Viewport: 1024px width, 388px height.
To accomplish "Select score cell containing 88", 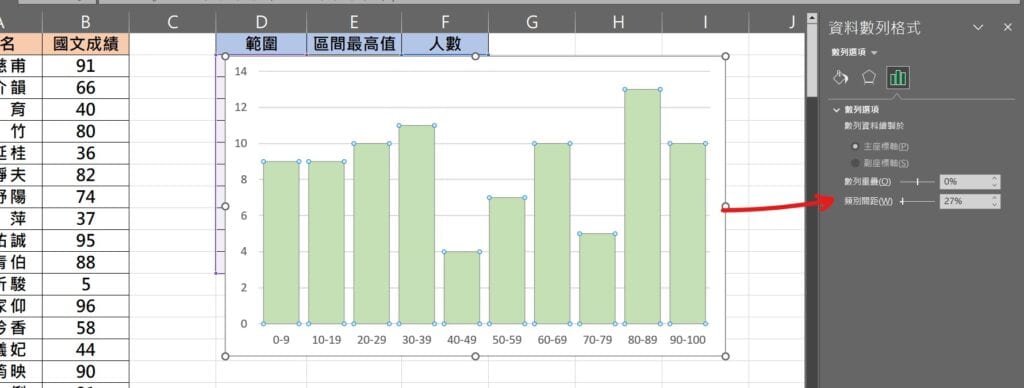I will pos(86,263).
